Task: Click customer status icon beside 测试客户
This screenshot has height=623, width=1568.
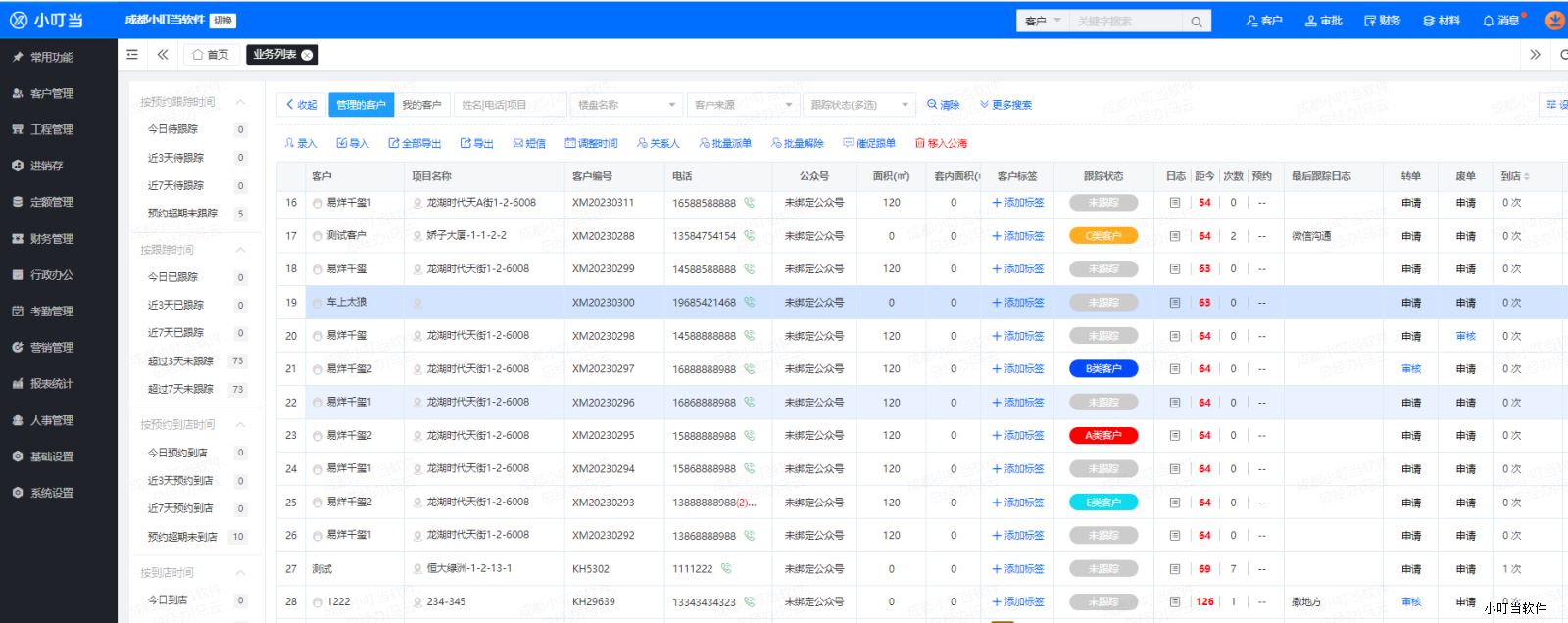Action: point(318,236)
